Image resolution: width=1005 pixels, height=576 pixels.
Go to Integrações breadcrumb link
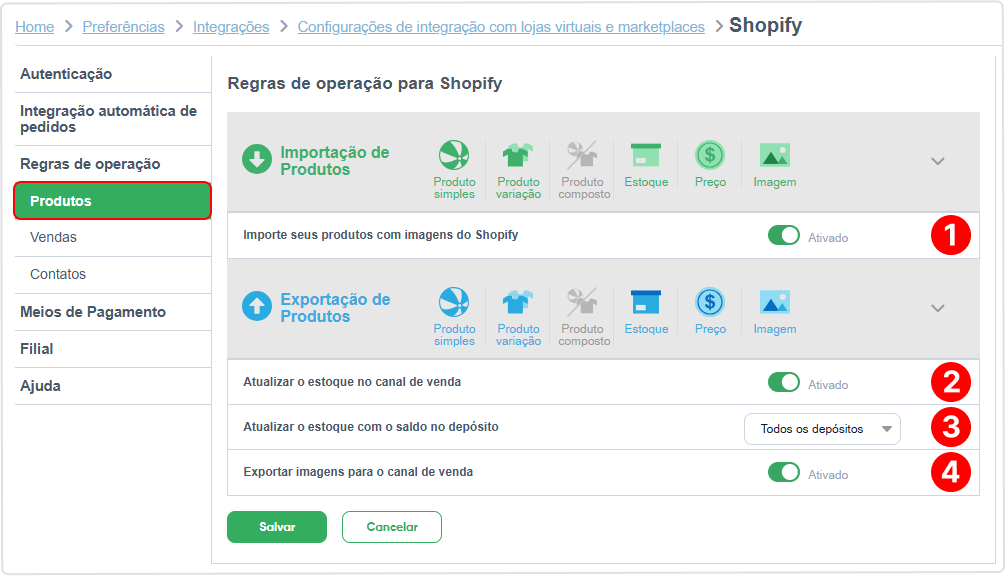[x=231, y=27]
